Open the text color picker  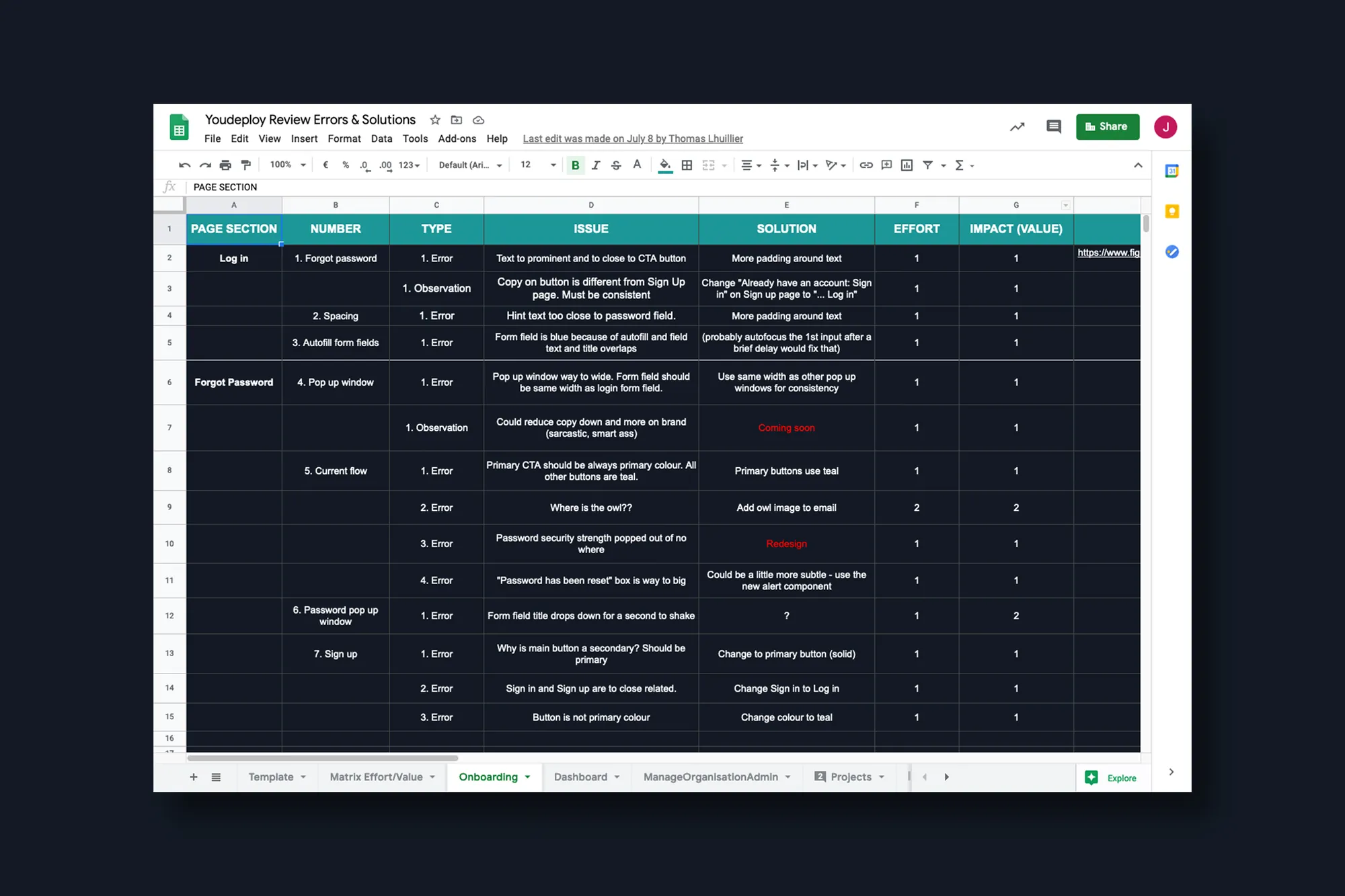[637, 165]
